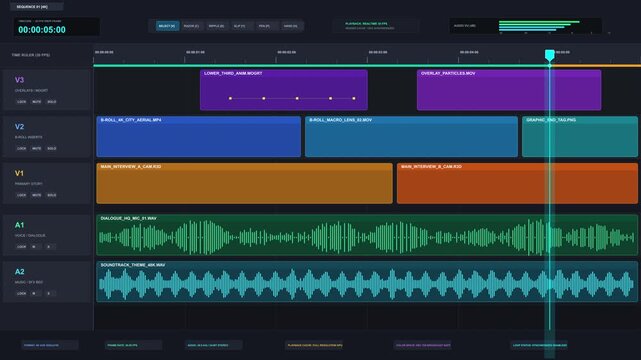Select the MAIN_INTERVIEW_A_CAM.R3D clip
Screen dimensions: 641x360
point(244,183)
